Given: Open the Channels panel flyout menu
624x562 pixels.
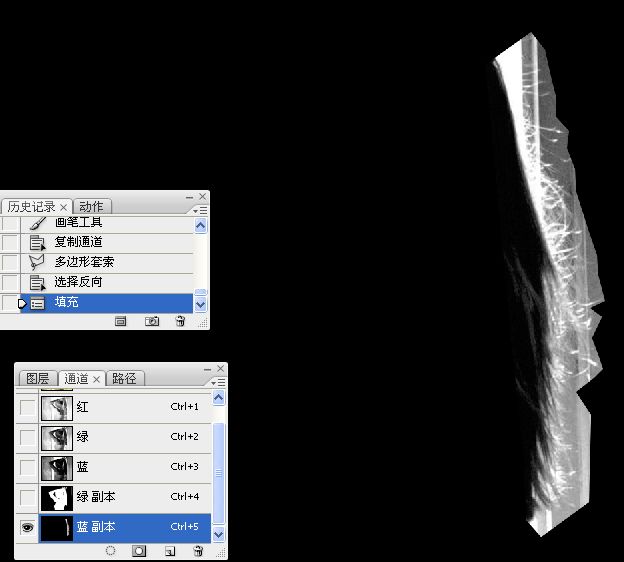Looking at the screenshot, I should coord(218,382).
